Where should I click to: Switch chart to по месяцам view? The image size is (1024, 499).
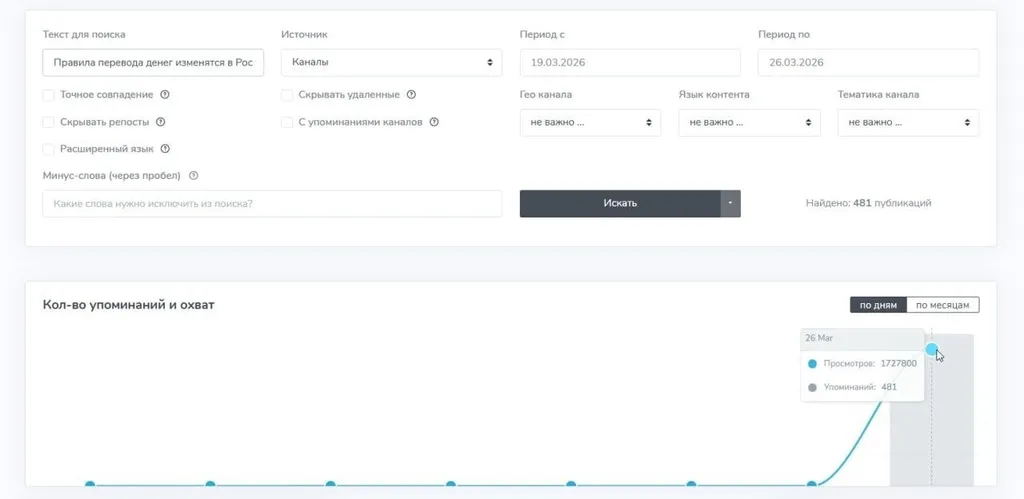tap(943, 305)
